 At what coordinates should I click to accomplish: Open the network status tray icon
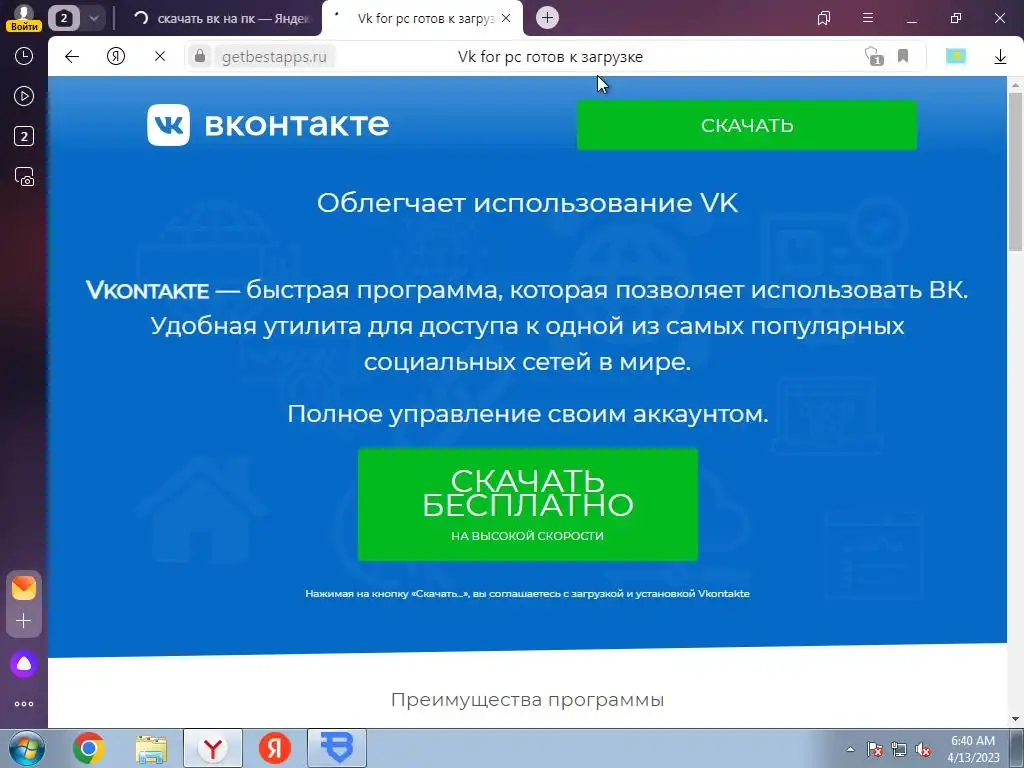(x=899, y=750)
